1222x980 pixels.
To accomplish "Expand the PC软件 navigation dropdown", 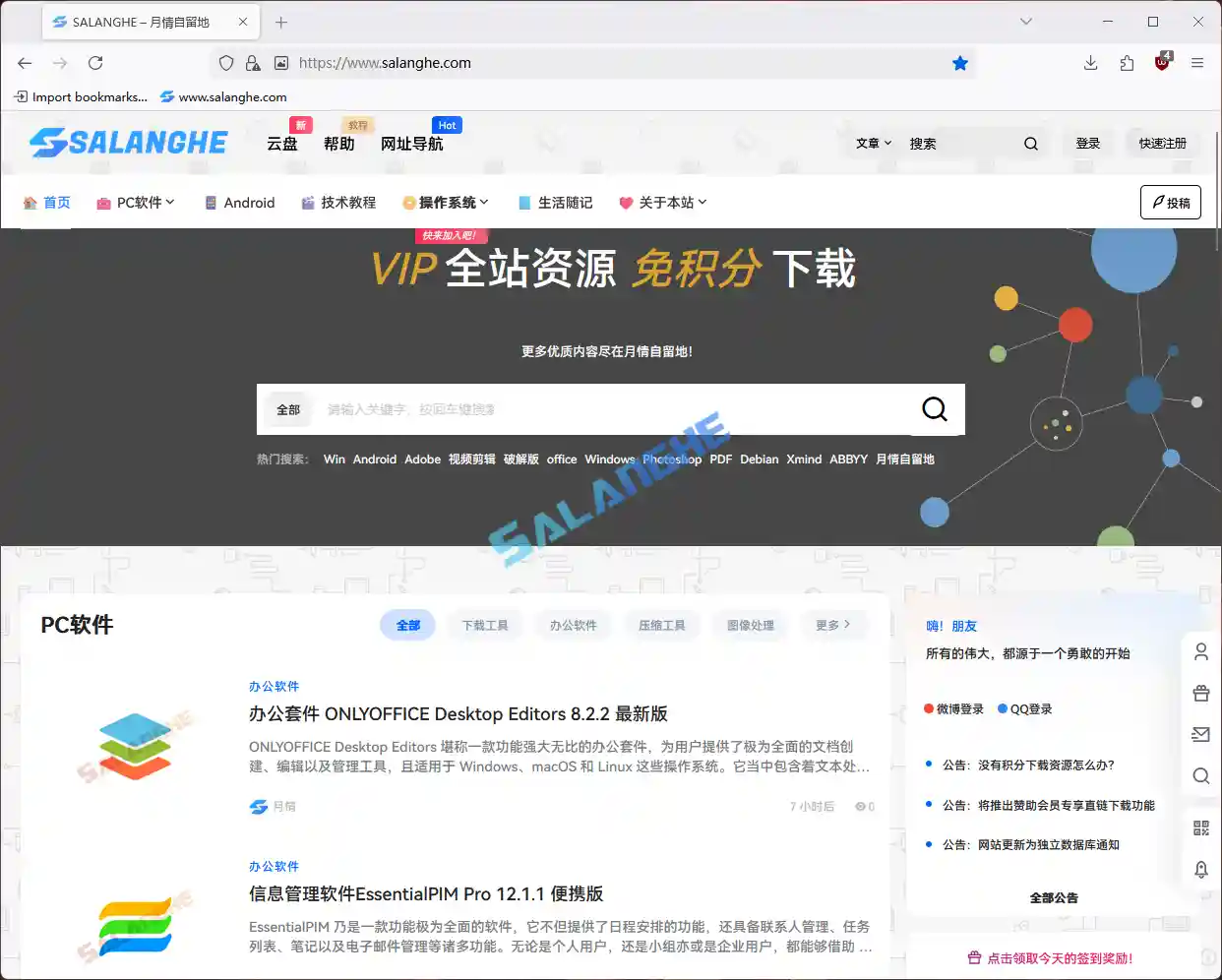I will [135, 202].
